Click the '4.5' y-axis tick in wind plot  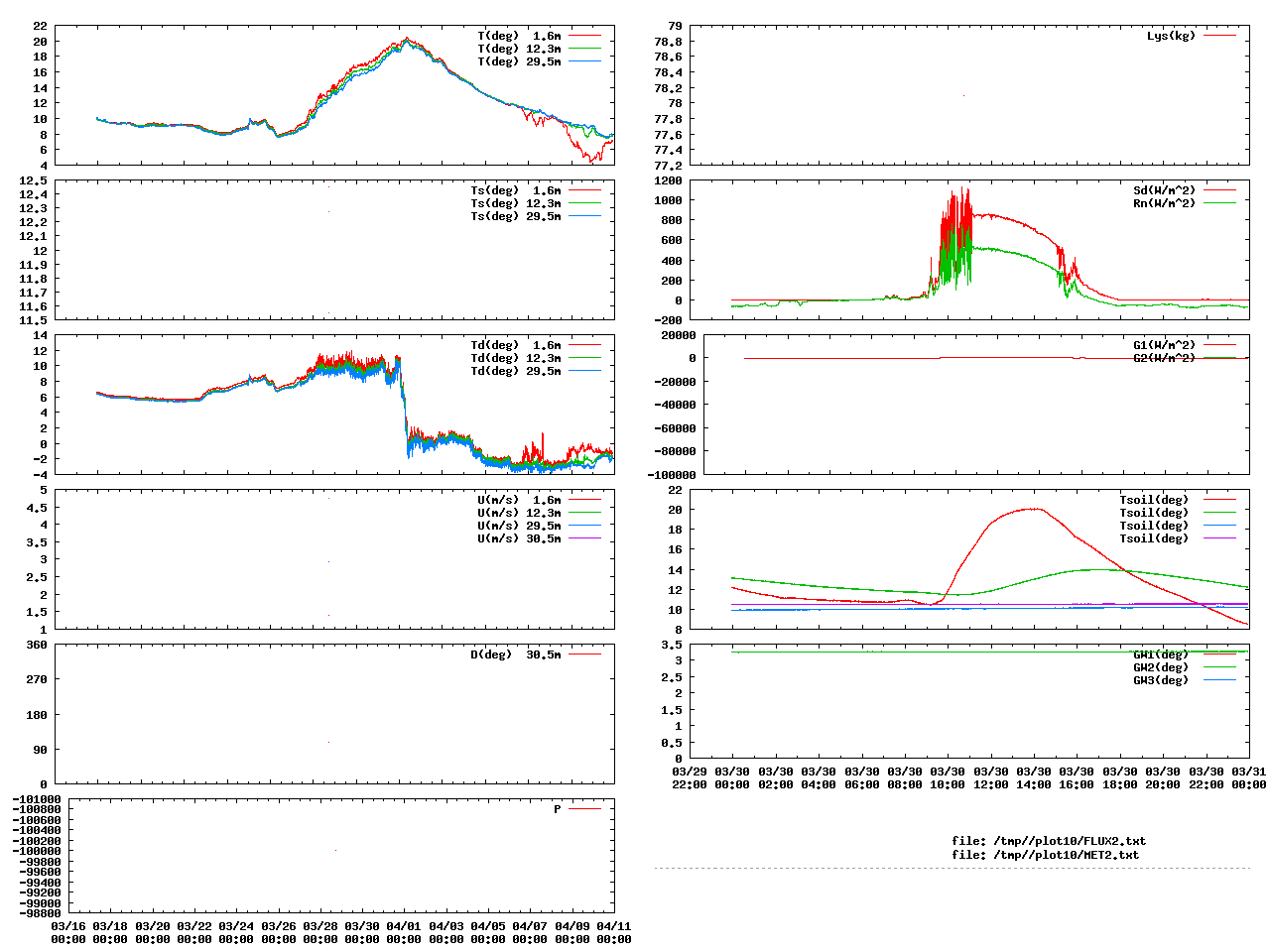pos(37,508)
